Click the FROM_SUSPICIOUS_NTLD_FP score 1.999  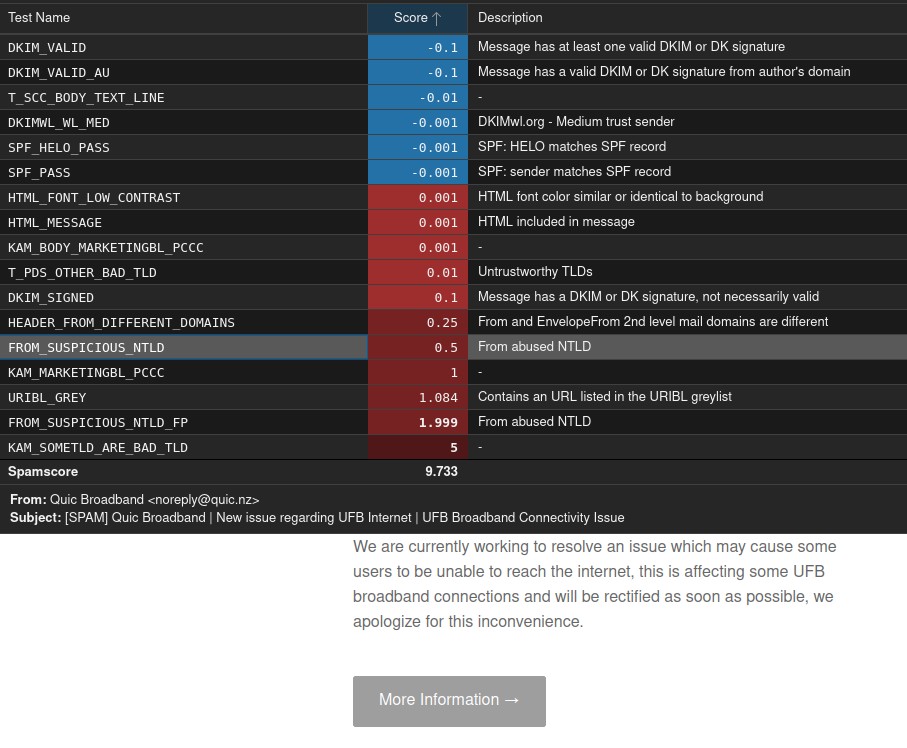[x=438, y=422]
